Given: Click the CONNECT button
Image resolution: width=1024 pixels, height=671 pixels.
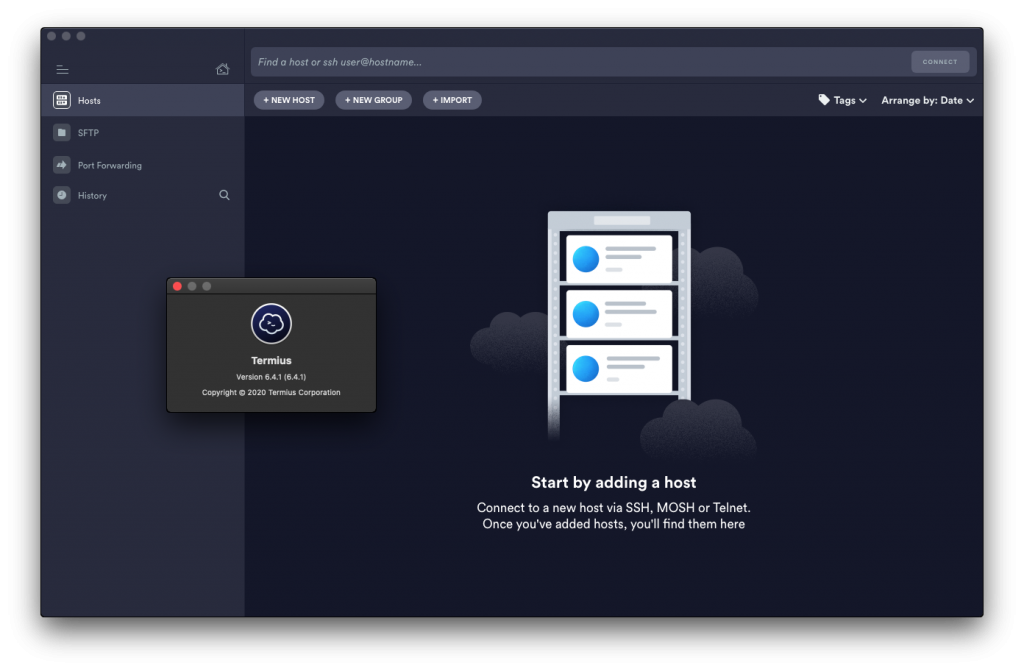Looking at the screenshot, I should click(940, 61).
